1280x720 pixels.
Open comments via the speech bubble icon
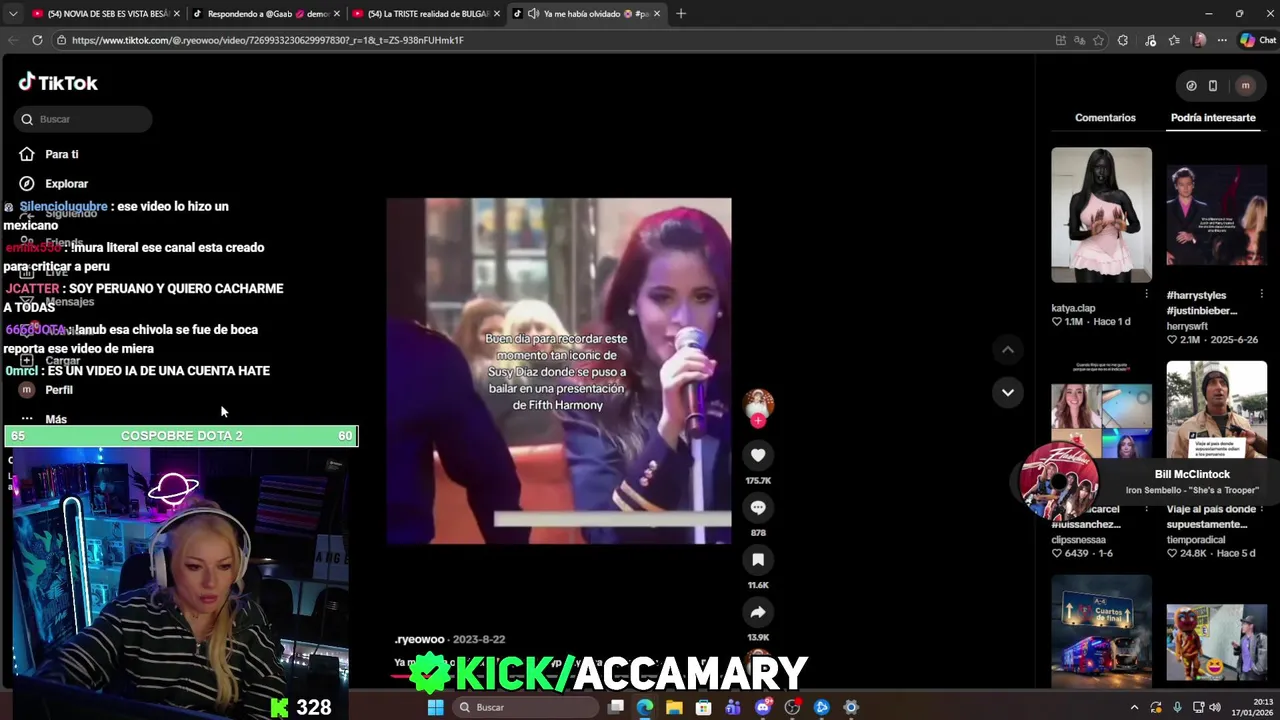tap(758, 508)
